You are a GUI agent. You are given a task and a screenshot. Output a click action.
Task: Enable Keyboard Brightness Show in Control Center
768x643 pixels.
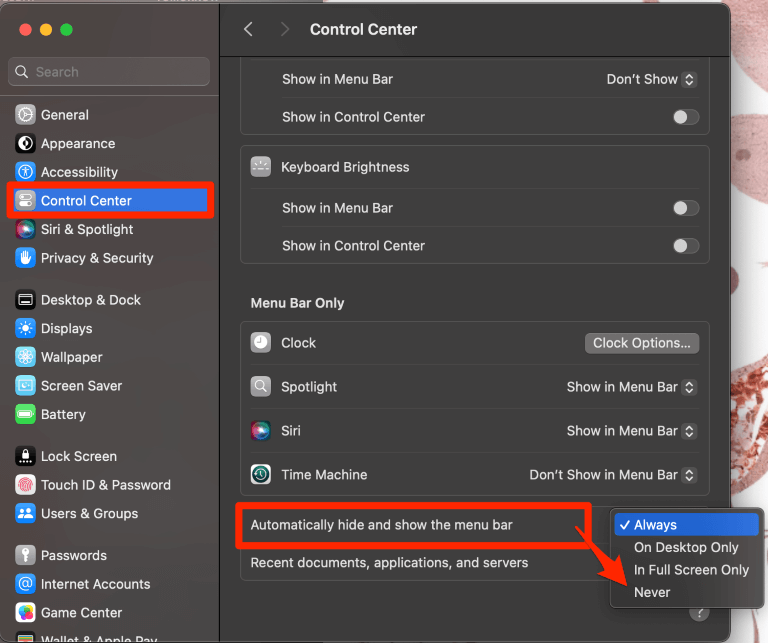[x=685, y=246]
